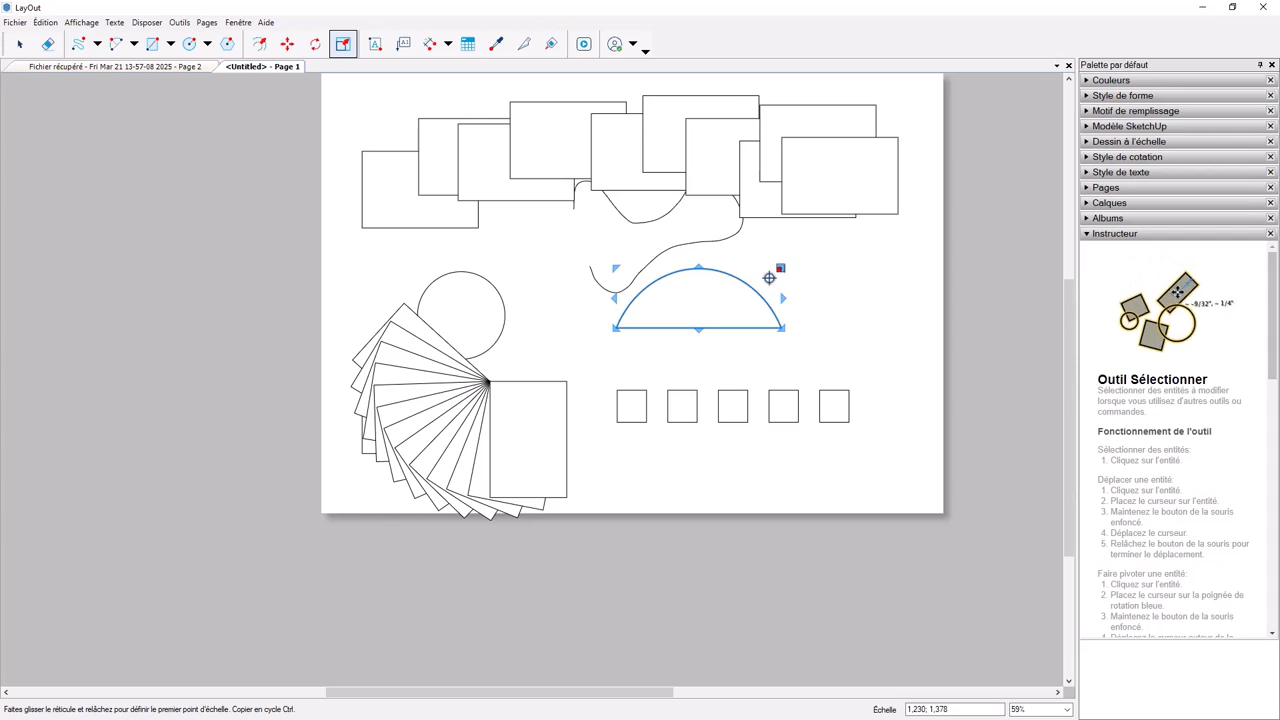
Task: Select the Sélectionner arrow tool
Action: click(x=20, y=43)
